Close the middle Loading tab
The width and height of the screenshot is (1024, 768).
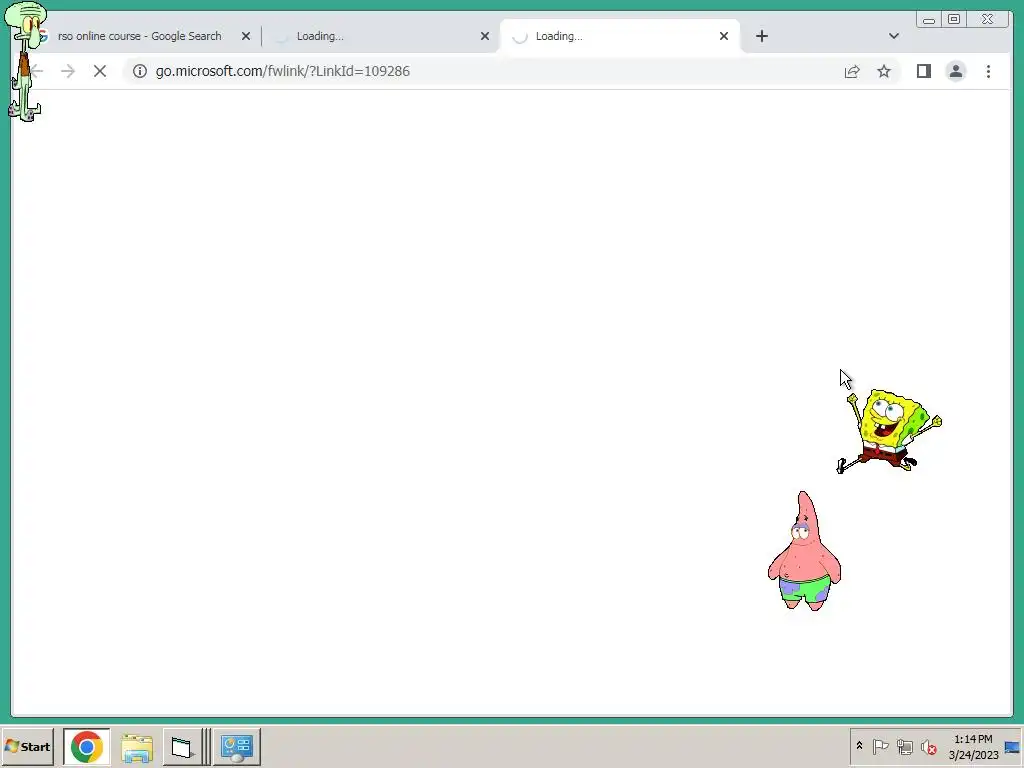coord(485,36)
